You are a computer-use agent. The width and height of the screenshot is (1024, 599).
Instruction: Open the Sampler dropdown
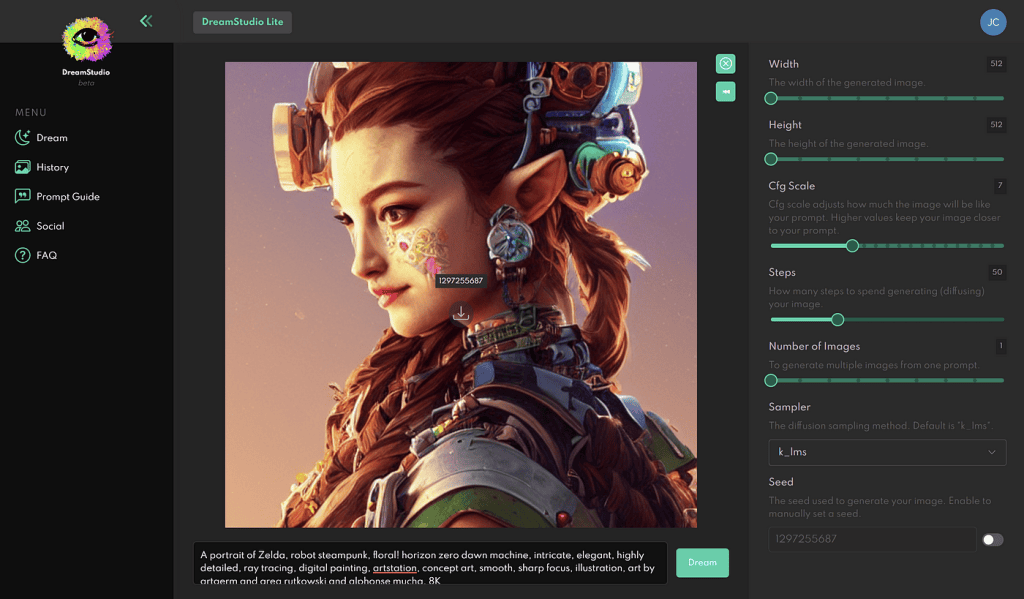pos(886,452)
